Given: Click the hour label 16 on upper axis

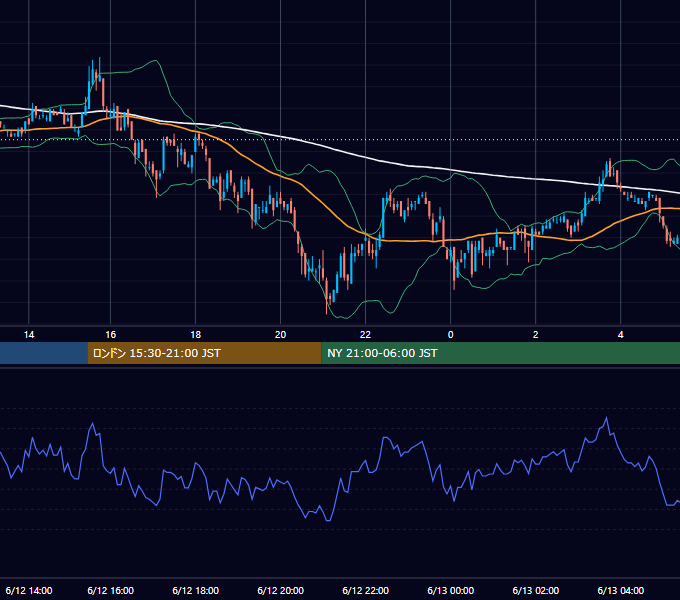Looking at the screenshot, I should 111,335.
